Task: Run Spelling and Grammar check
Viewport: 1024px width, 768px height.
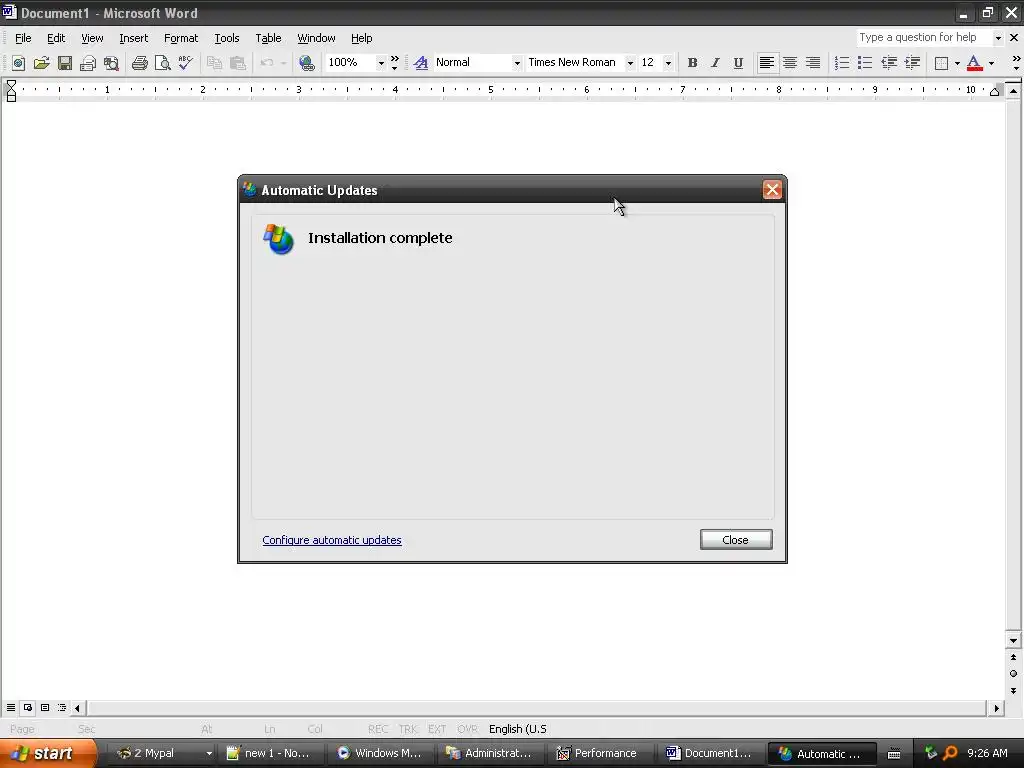Action: tap(185, 63)
